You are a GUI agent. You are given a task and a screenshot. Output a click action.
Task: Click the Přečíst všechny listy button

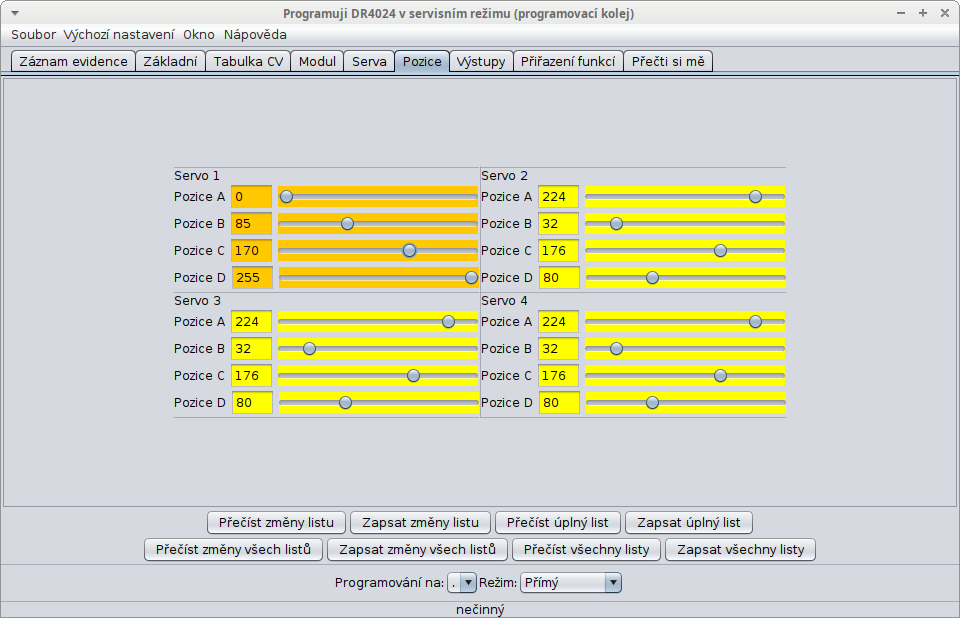[x=587, y=549]
